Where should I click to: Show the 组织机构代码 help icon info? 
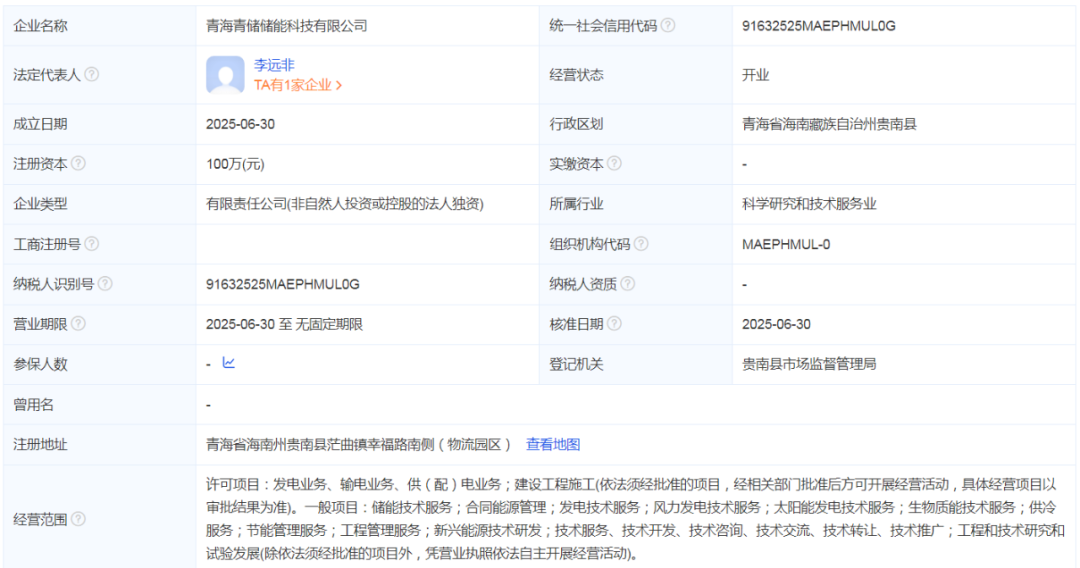tap(641, 244)
